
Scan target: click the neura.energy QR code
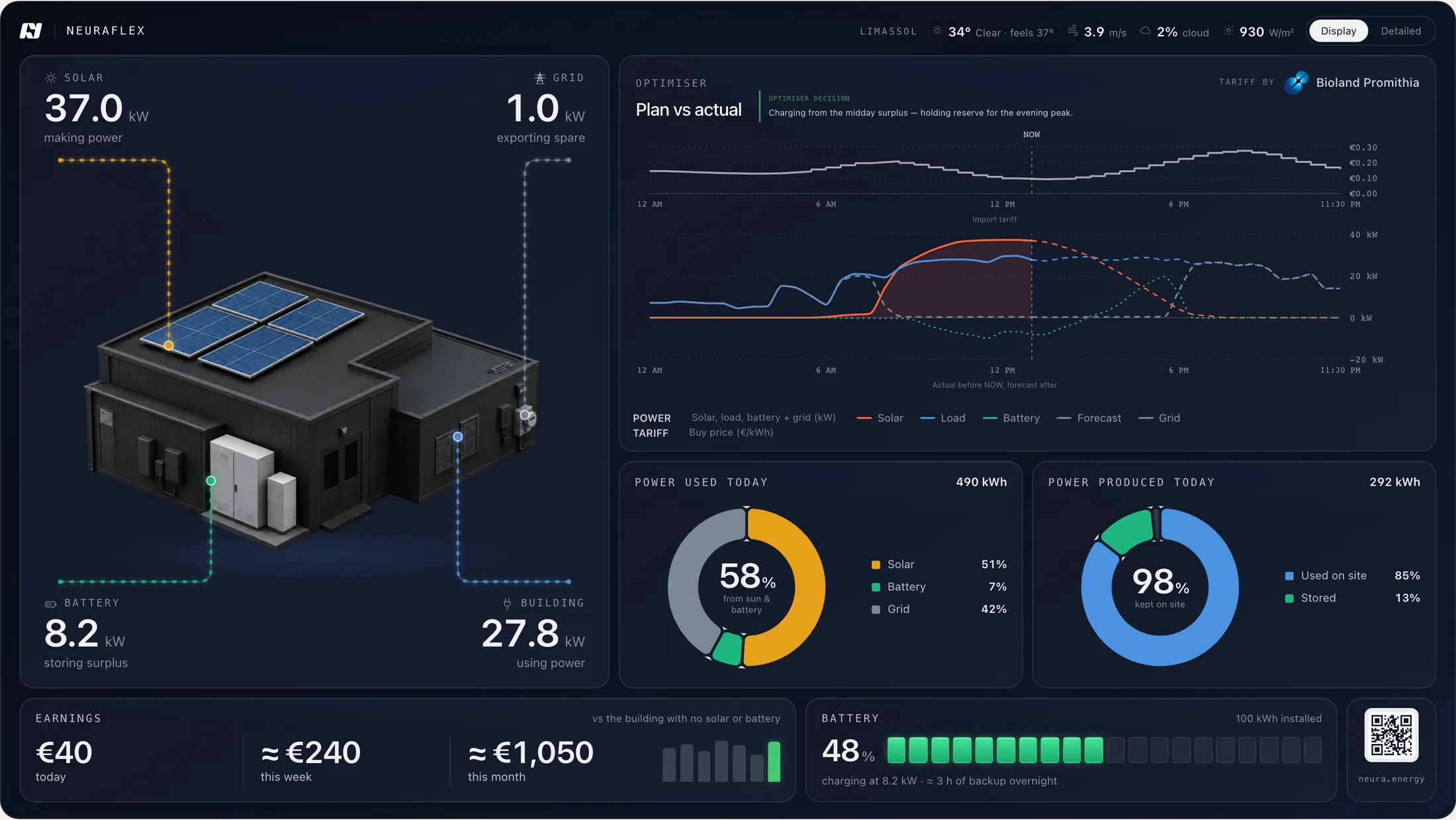pyautogui.click(x=1391, y=735)
